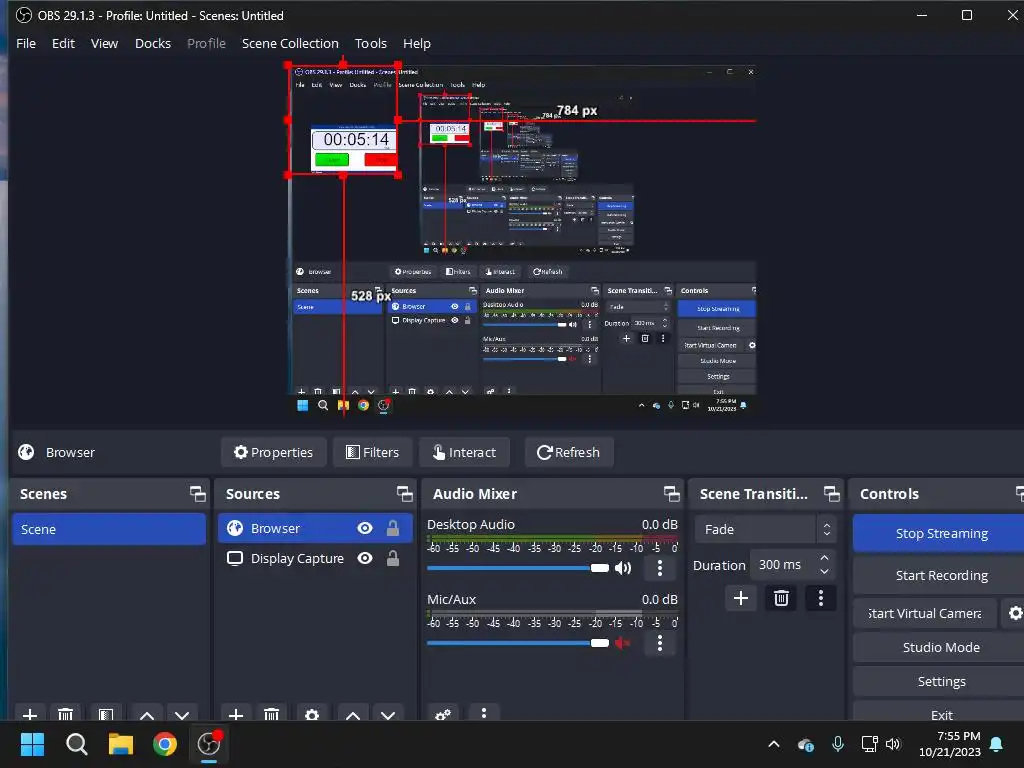This screenshot has height=768, width=1024.
Task: Undock the Sources panel
Action: coord(404,494)
